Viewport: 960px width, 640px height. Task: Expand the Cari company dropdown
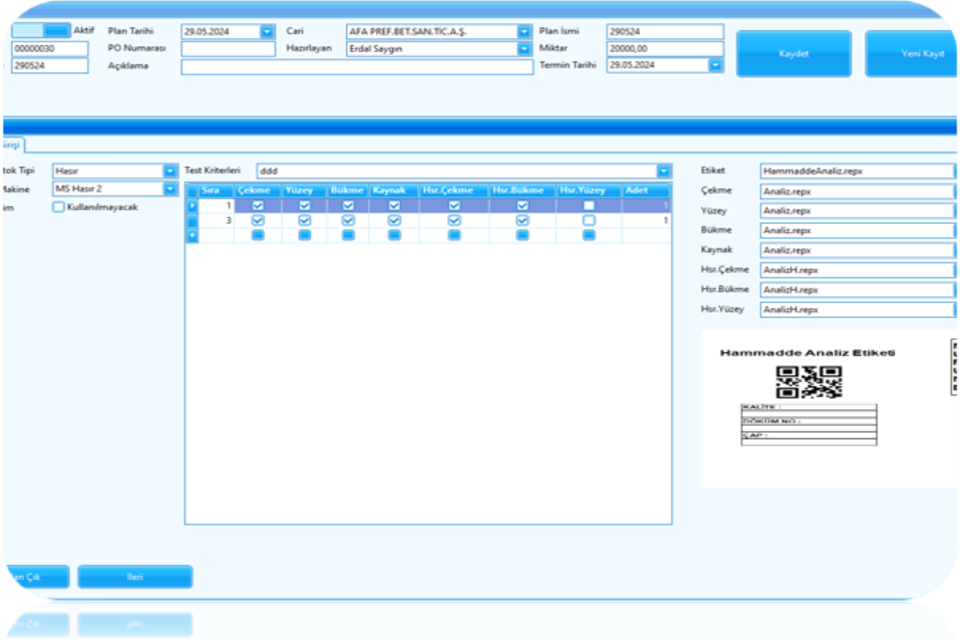coord(524,31)
